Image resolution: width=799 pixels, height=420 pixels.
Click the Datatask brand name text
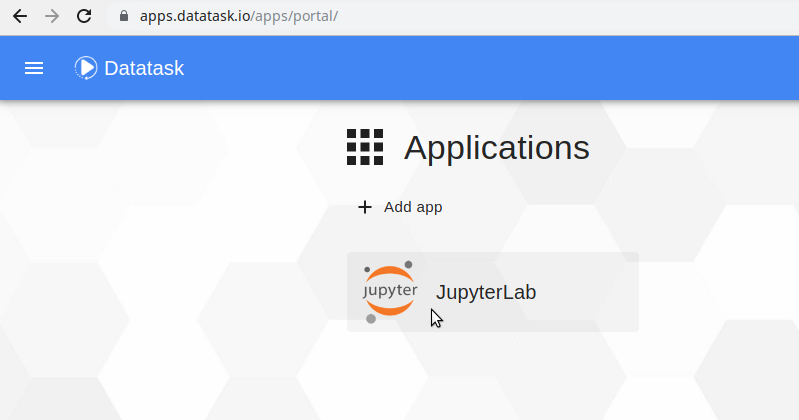click(144, 68)
